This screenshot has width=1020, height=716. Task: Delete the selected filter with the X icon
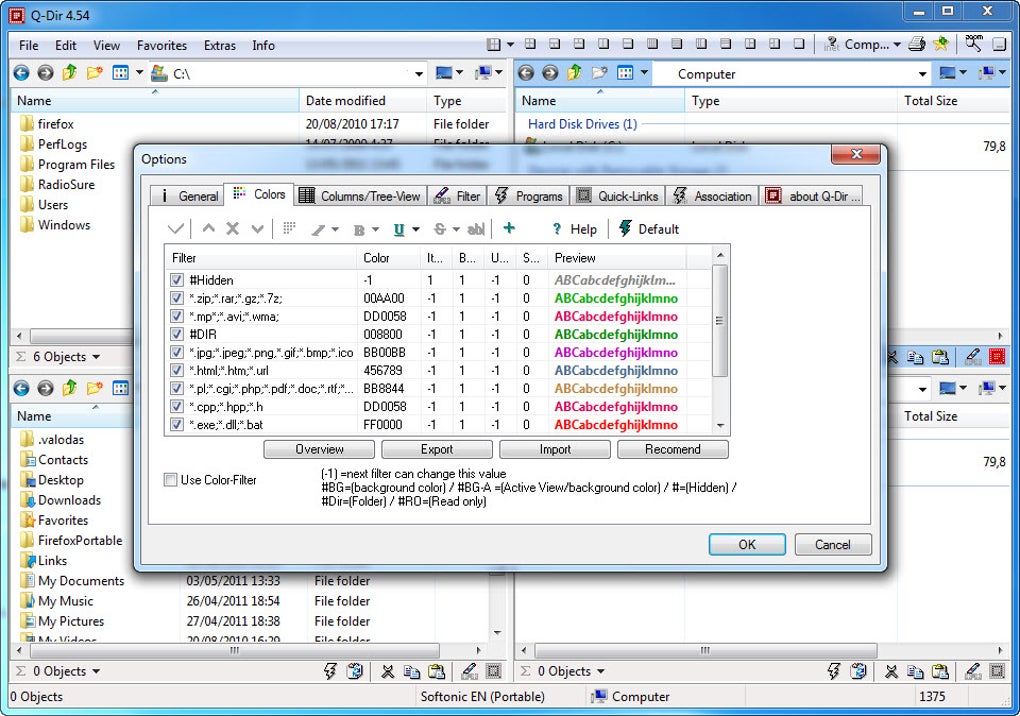click(x=232, y=228)
